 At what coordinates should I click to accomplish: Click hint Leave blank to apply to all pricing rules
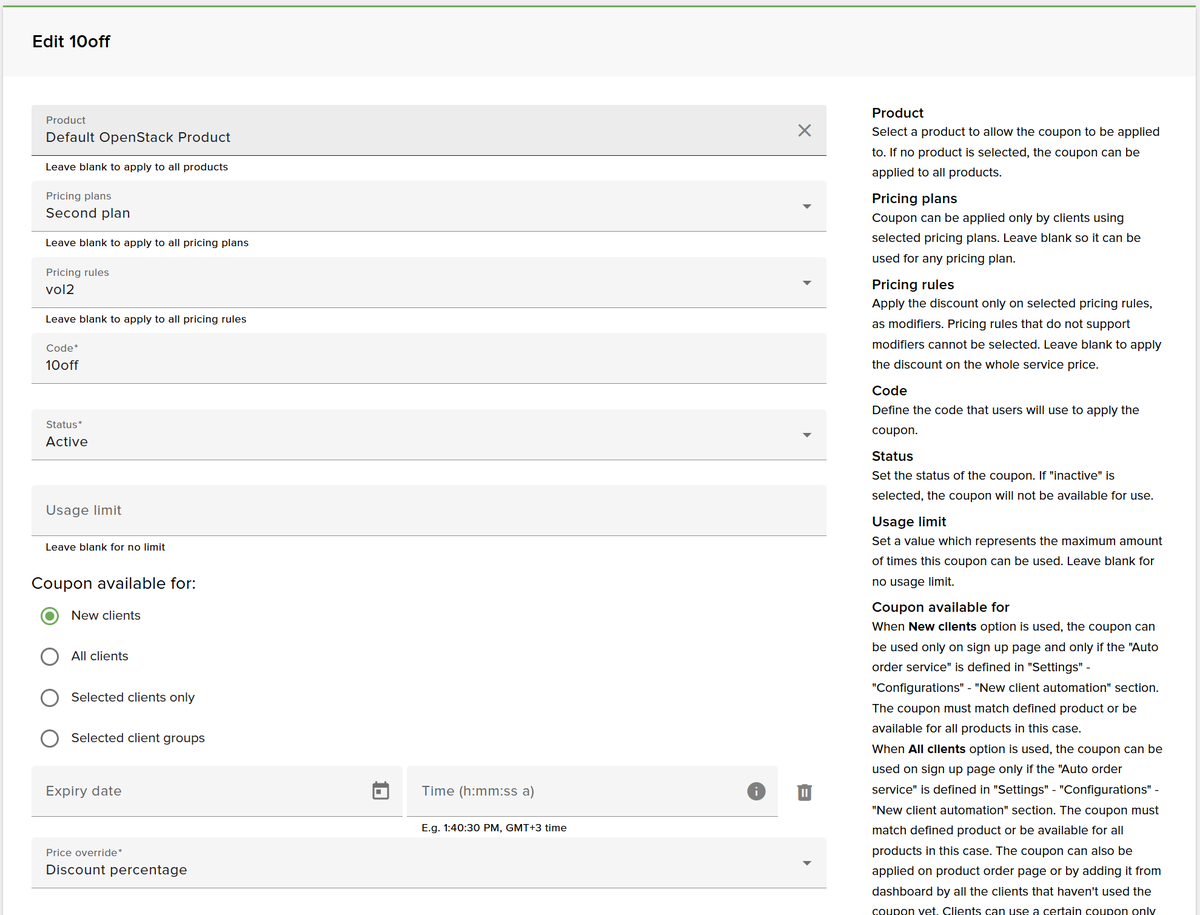(146, 319)
